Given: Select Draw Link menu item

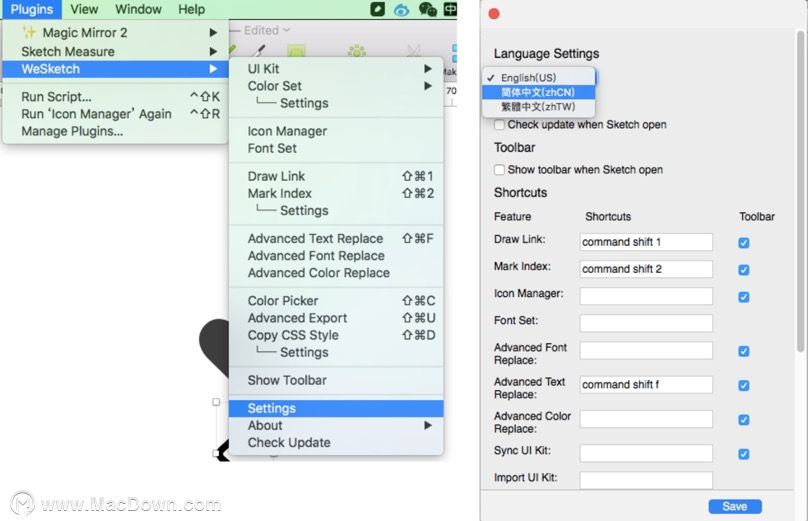Looking at the screenshot, I should pyautogui.click(x=336, y=176).
